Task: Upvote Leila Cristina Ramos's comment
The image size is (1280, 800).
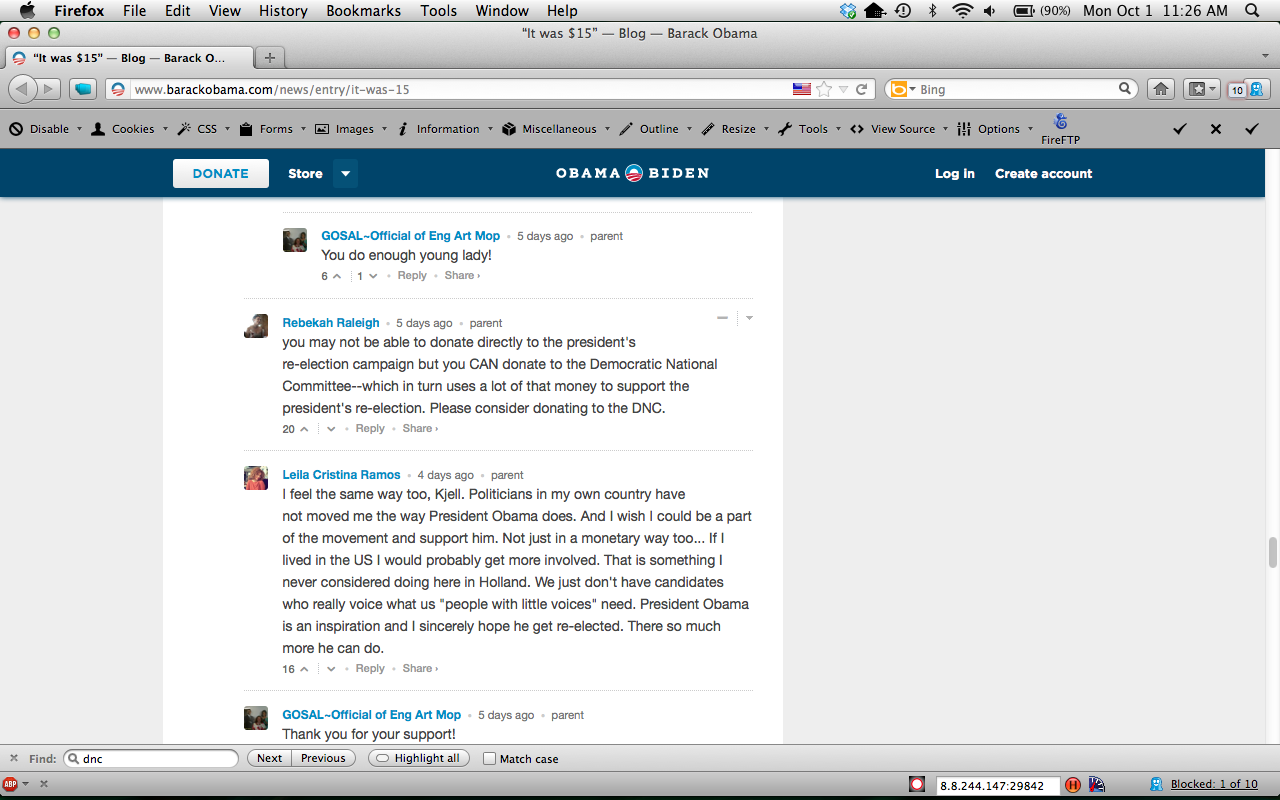Action: click(x=304, y=669)
